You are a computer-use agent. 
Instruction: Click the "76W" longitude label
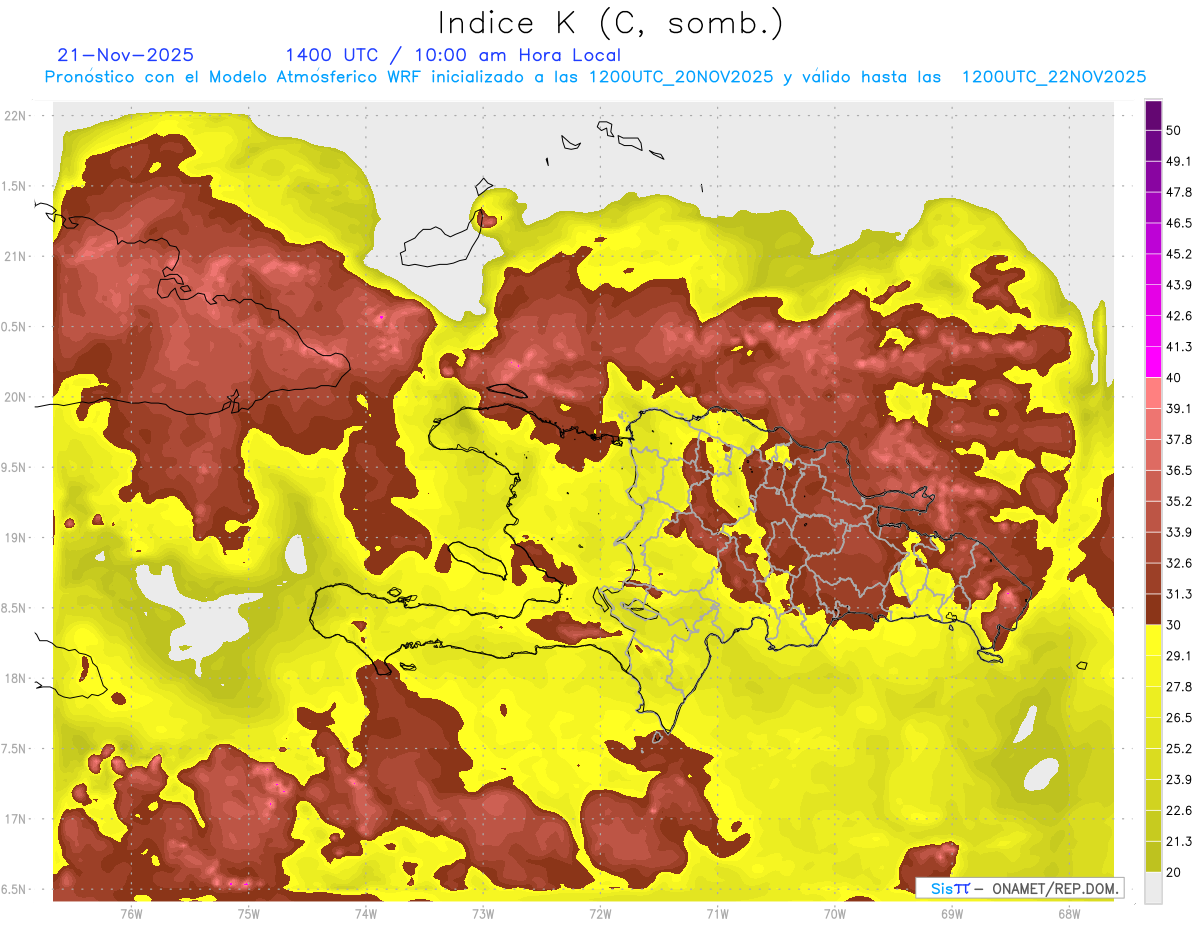pos(131,914)
